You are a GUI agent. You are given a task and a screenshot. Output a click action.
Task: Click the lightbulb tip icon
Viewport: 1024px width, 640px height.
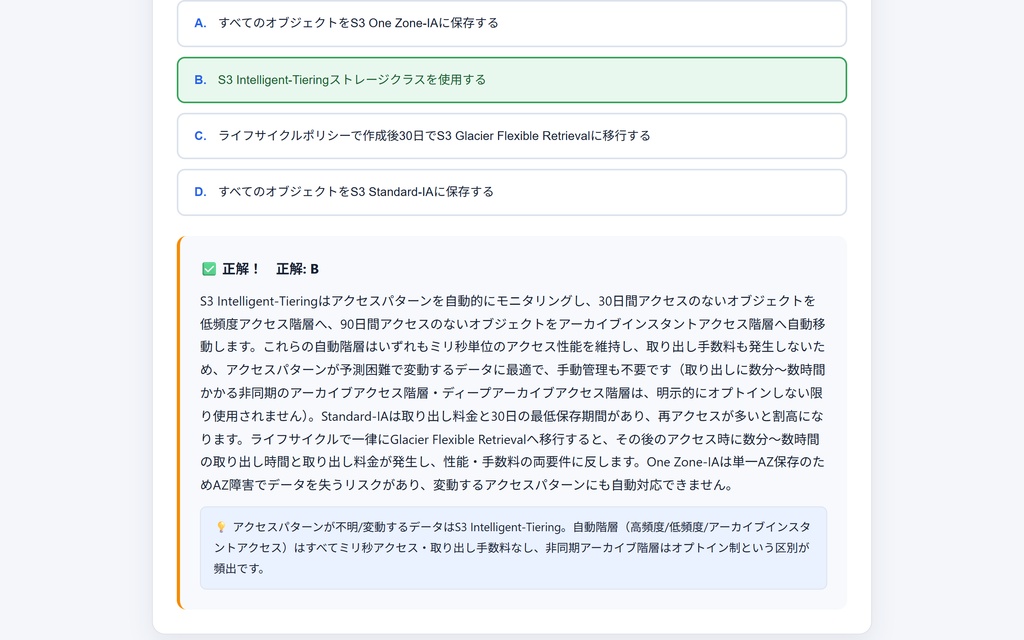(221, 527)
